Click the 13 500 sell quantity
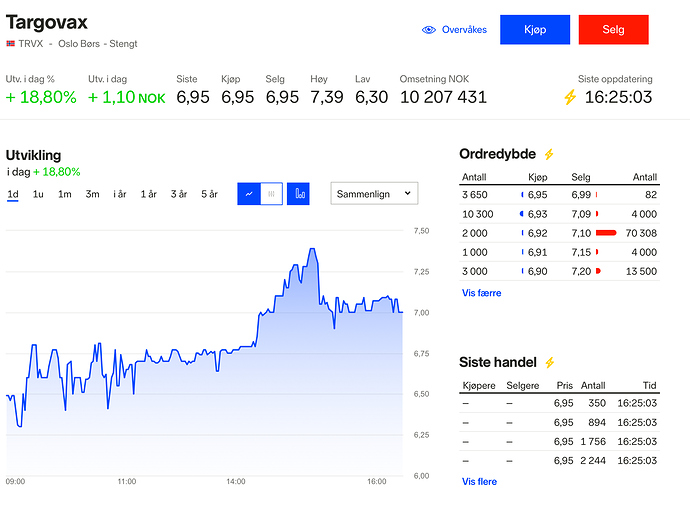 pos(641,271)
